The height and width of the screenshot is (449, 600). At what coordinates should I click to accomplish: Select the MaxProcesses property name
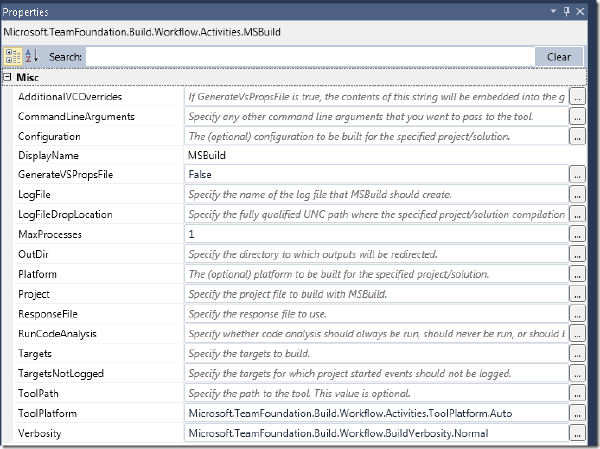point(50,234)
